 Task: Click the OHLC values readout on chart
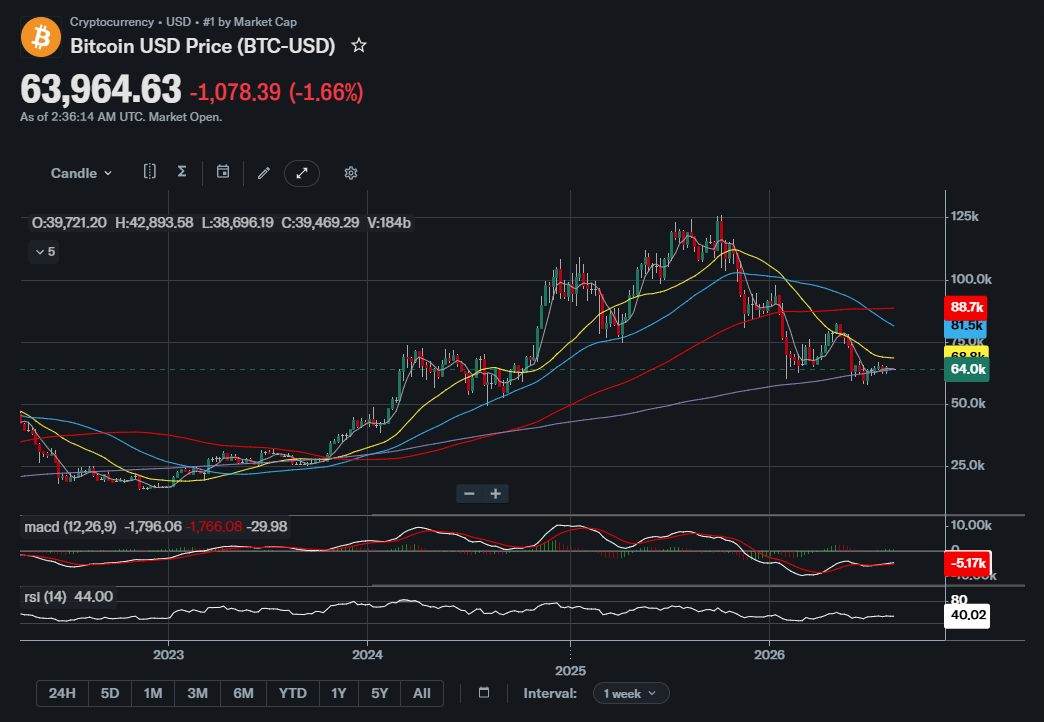click(221, 222)
